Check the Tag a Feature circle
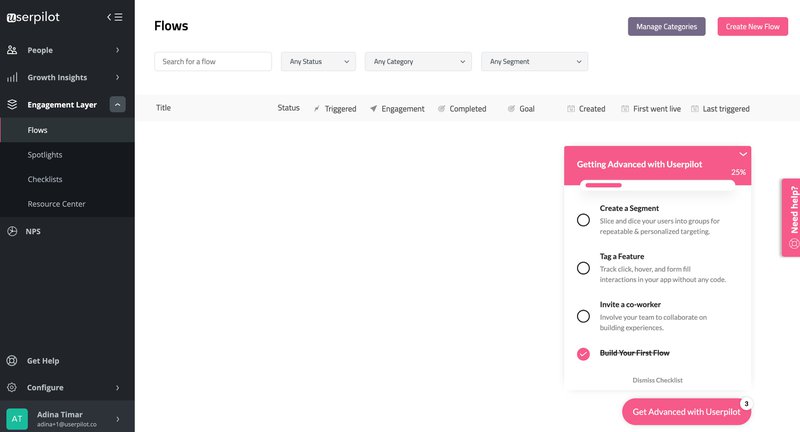 coord(583,268)
